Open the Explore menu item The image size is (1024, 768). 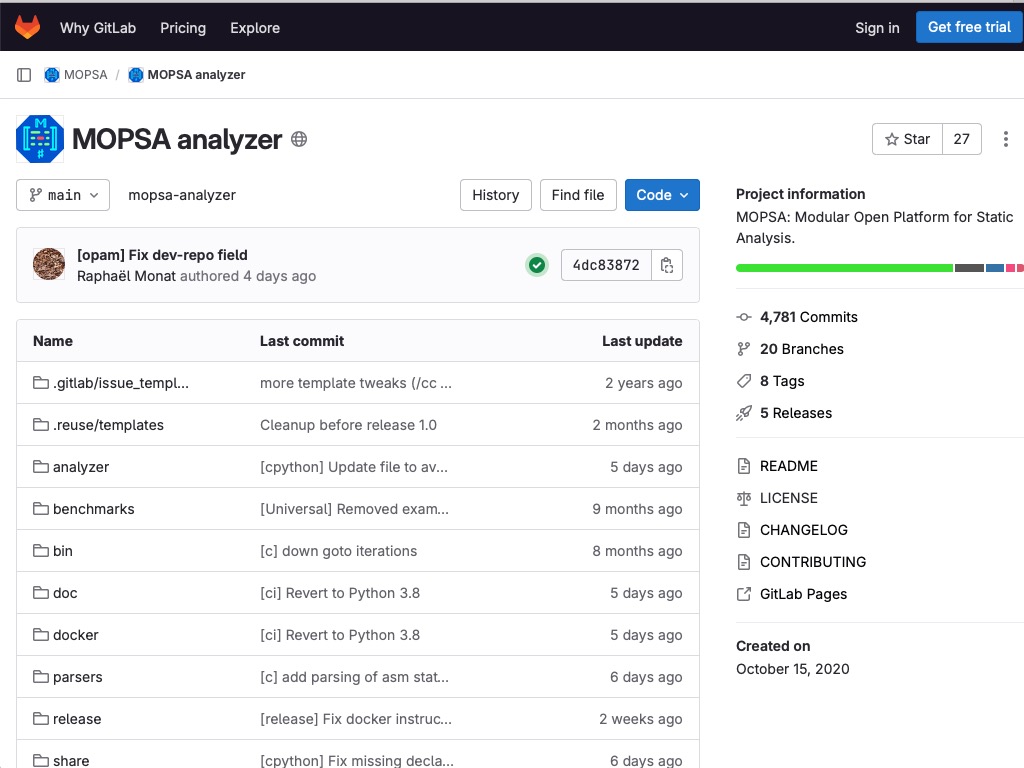click(x=254, y=28)
